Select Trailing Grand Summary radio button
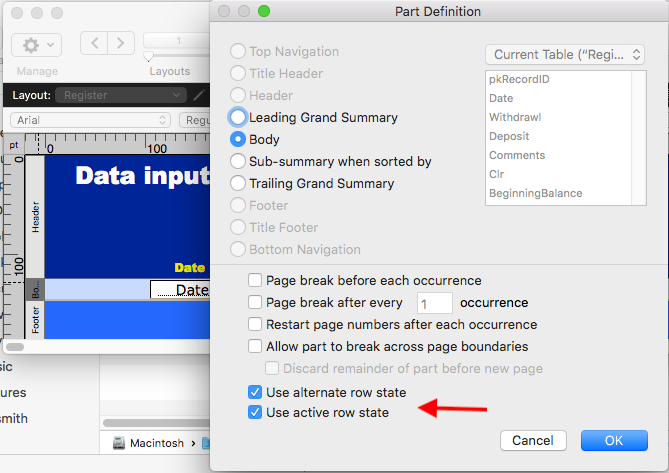The width and height of the screenshot is (669, 473). pos(238,183)
